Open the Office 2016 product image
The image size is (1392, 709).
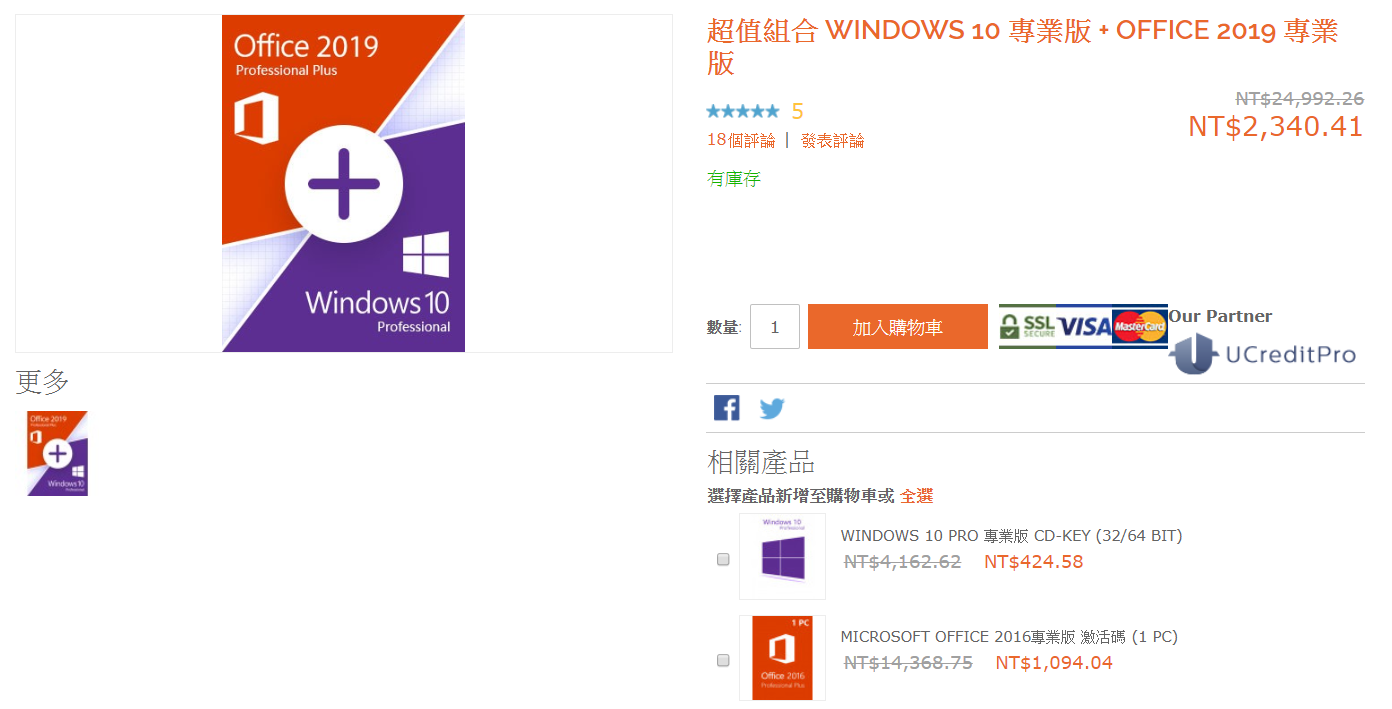coord(782,658)
